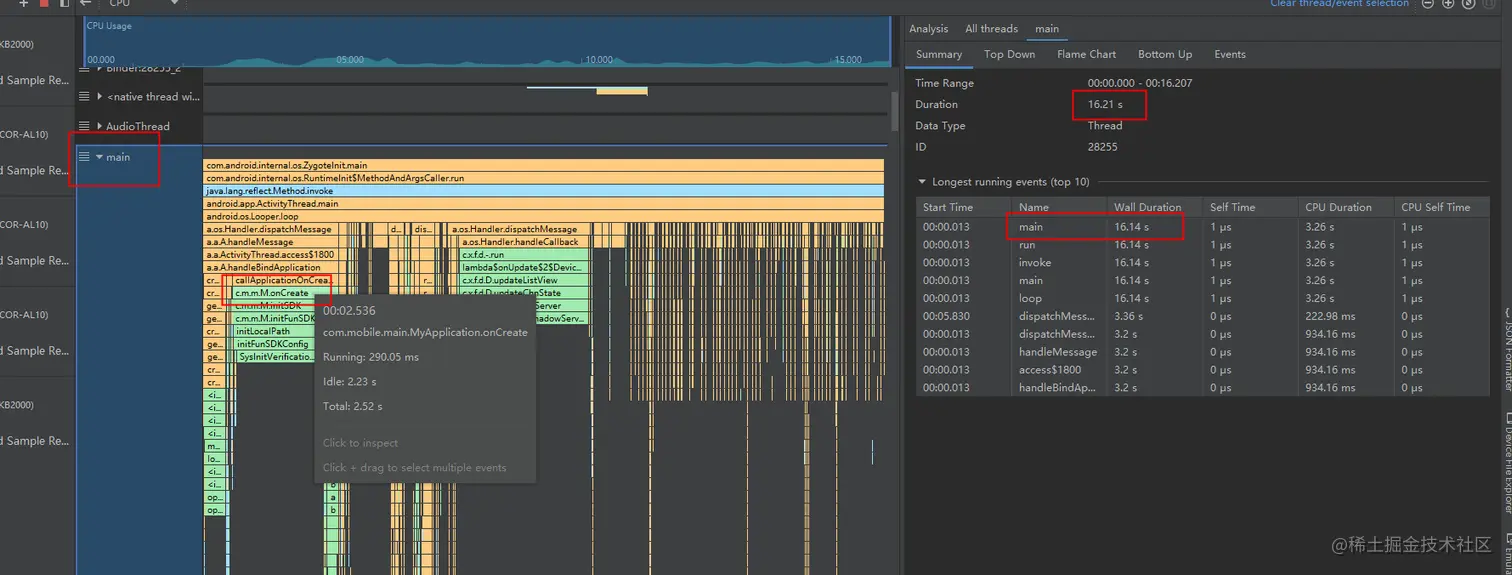The width and height of the screenshot is (1512, 575).
Task: Select the main tab in analysis panel
Action: click(x=1047, y=29)
